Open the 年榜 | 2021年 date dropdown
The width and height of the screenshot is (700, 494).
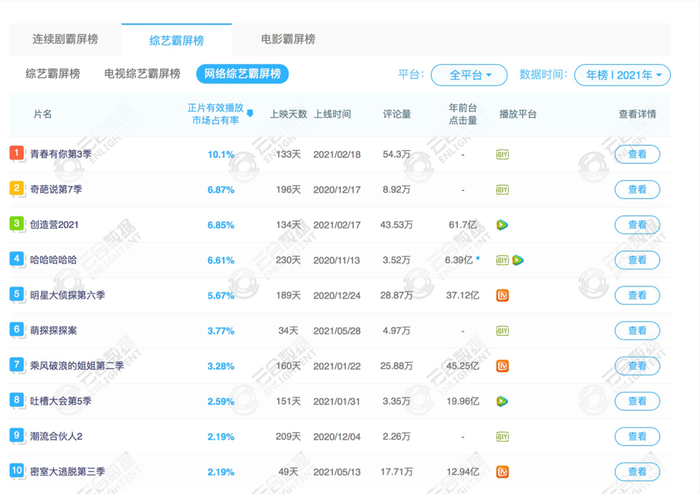click(622, 75)
